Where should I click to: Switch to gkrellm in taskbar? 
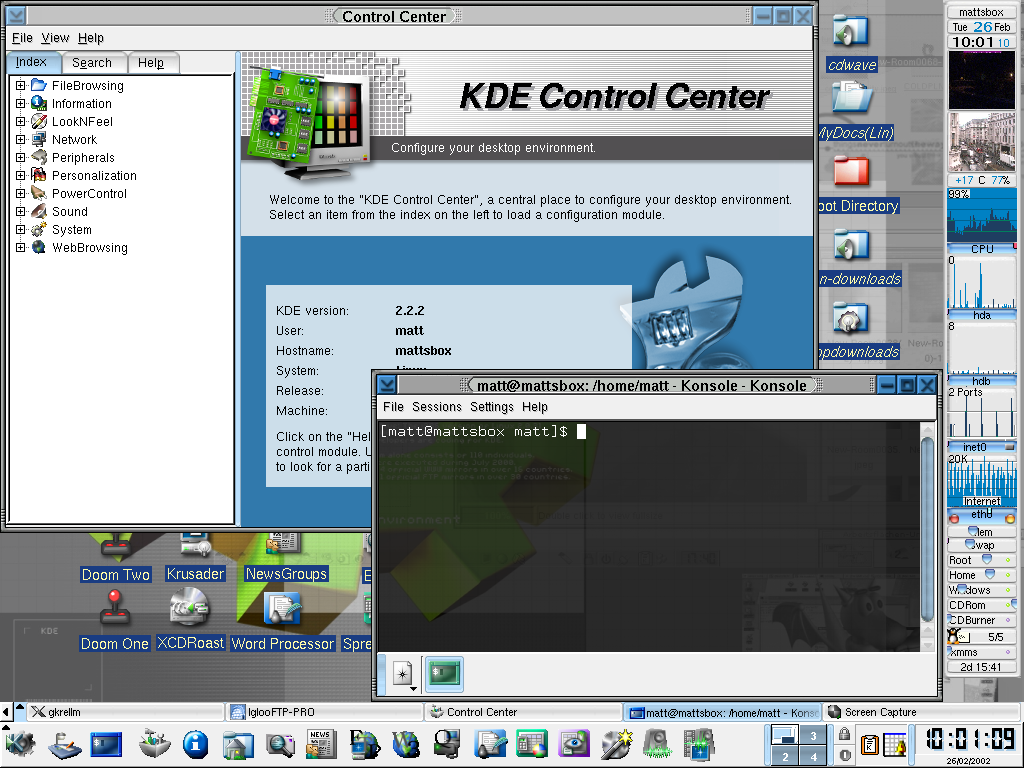point(125,712)
